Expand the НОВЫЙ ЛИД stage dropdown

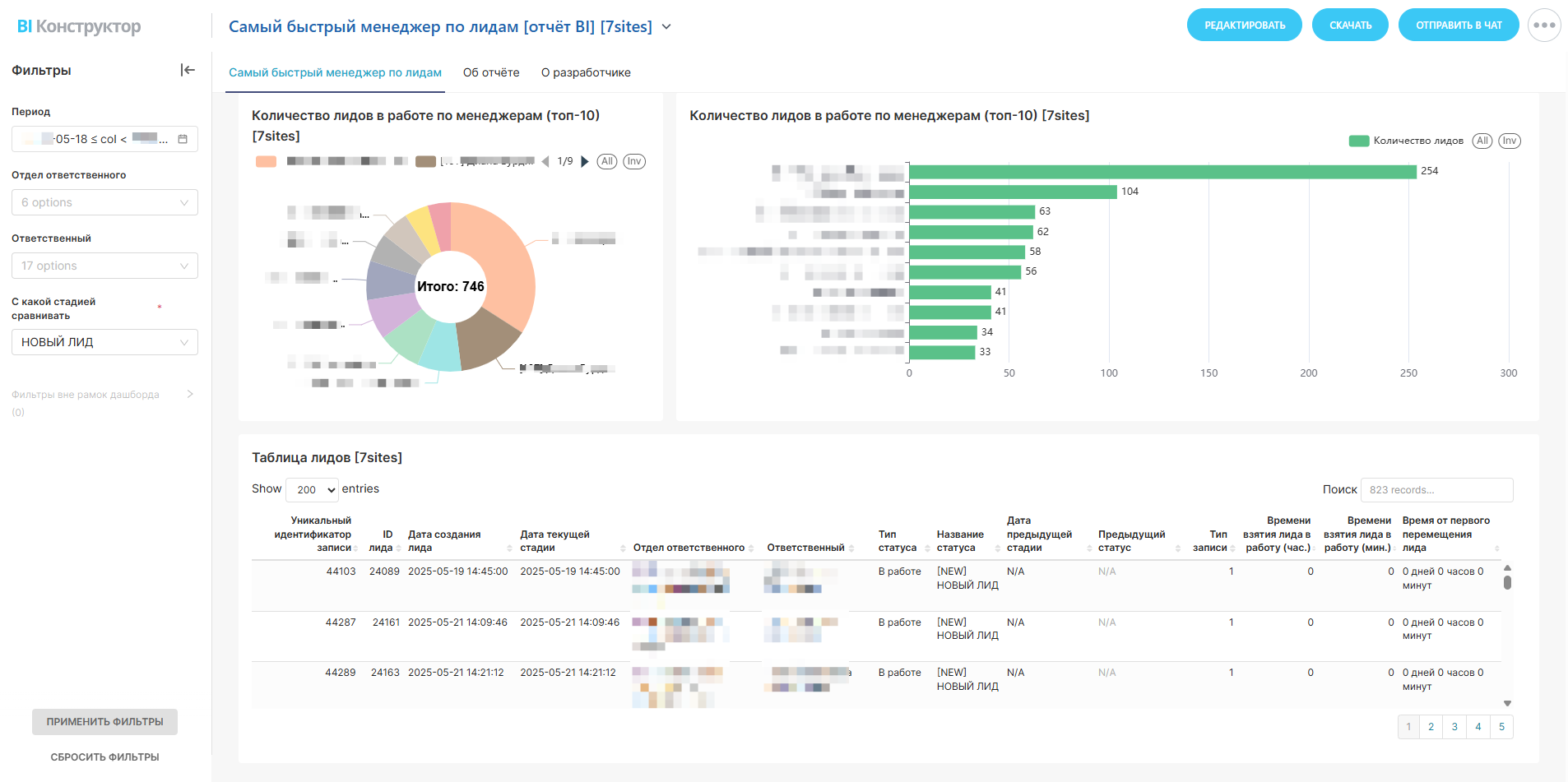tap(104, 343)
